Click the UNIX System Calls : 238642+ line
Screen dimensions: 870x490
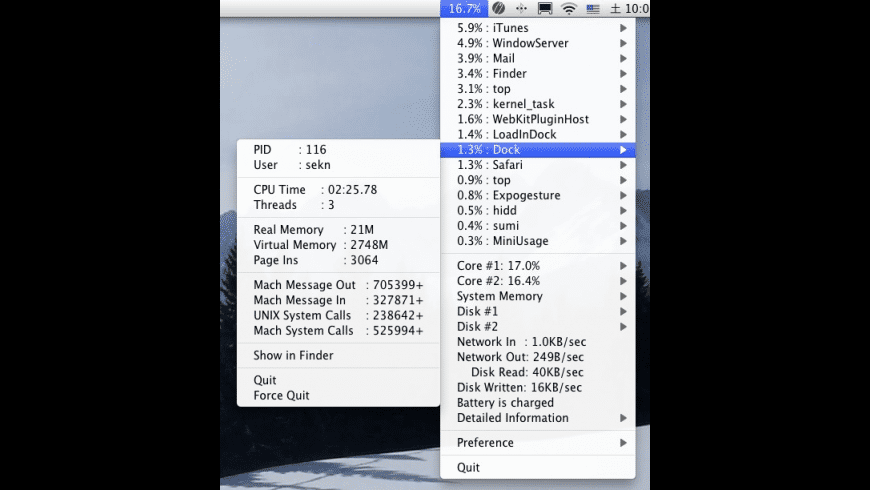338,316
